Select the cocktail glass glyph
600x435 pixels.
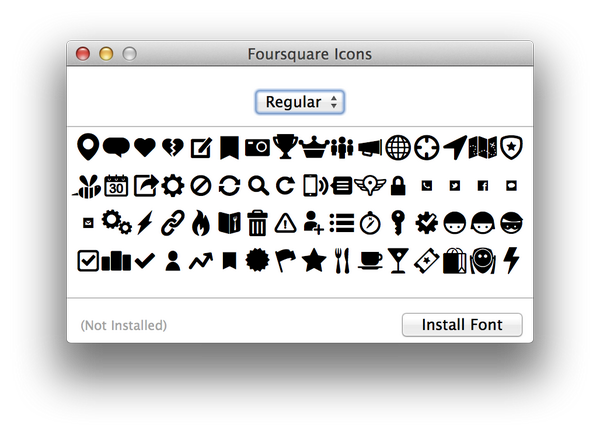click(x=398, y=261)
